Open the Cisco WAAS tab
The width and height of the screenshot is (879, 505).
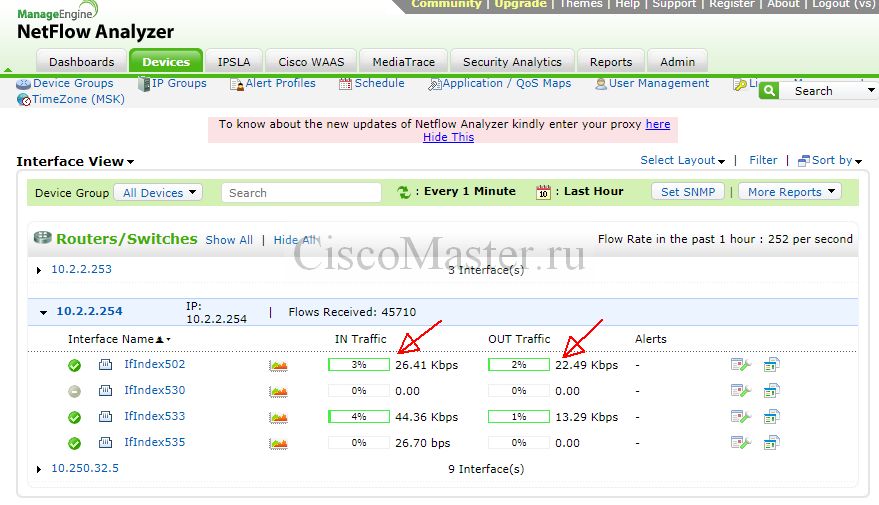(x=311, y=62)
